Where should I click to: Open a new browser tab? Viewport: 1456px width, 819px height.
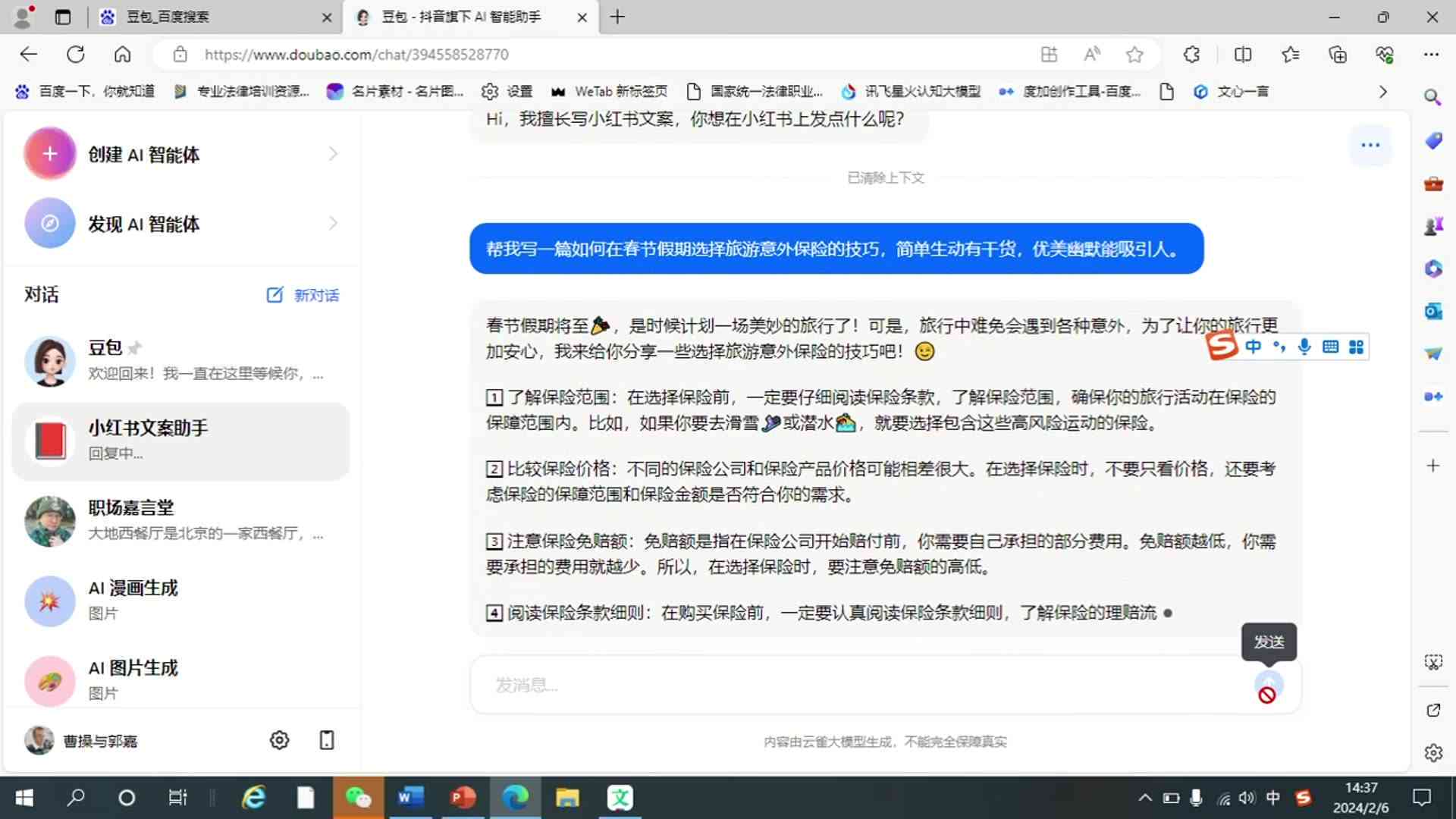click(617, 17)
